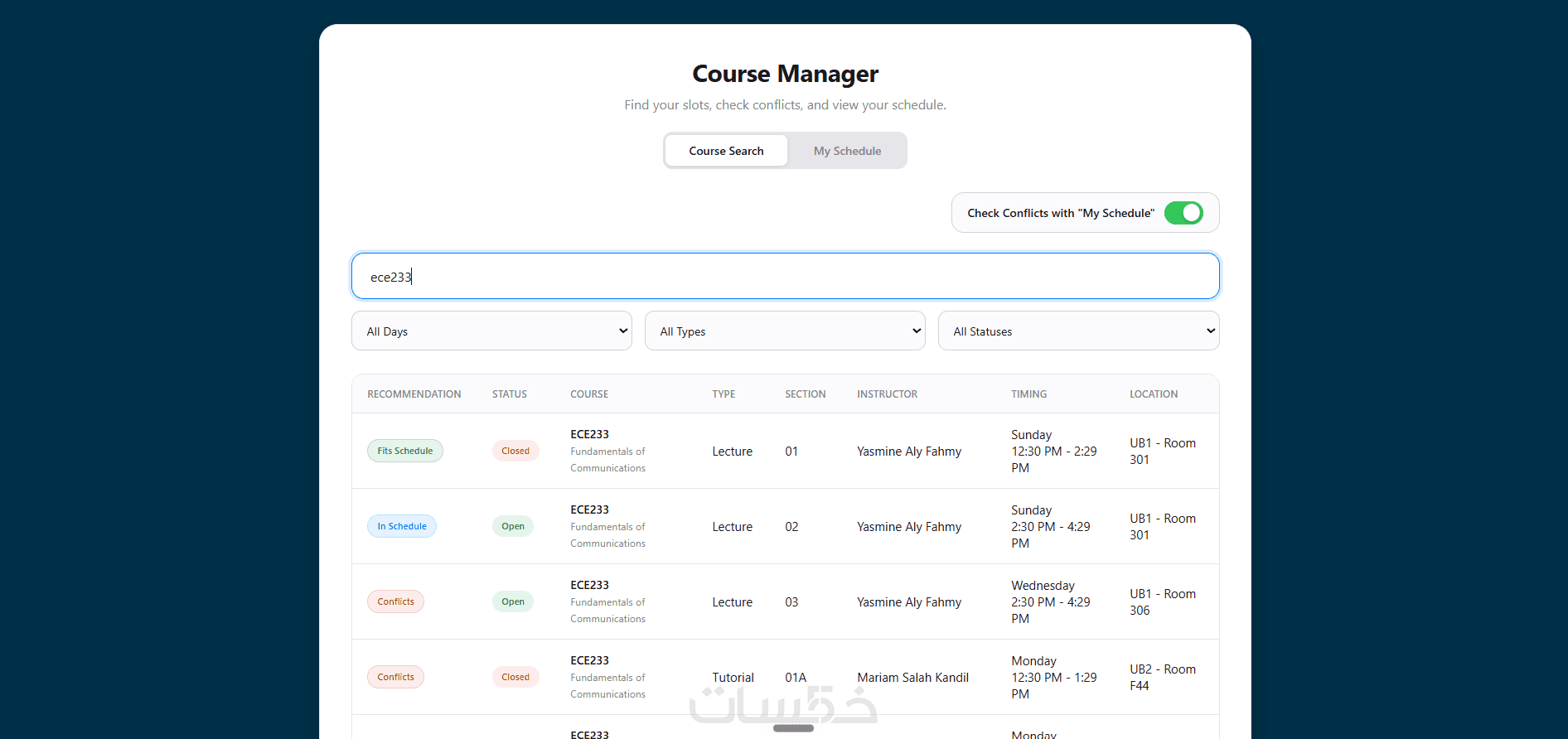Click the Open status for section 03
This screenshot has width=1568, height=739.
pyautogui.click(x=513, y=601)
